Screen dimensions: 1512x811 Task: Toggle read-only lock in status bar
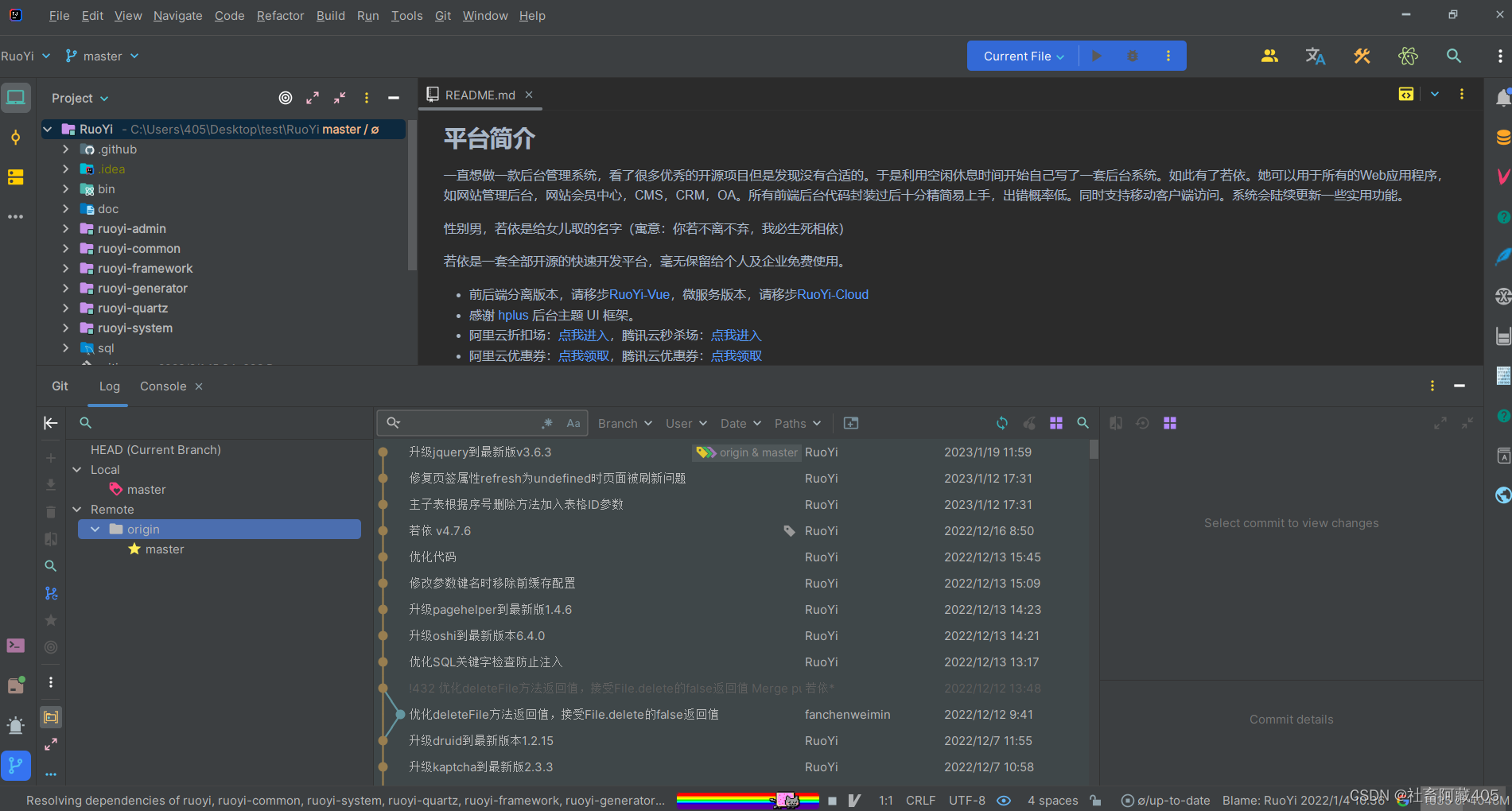(1096, 800)
